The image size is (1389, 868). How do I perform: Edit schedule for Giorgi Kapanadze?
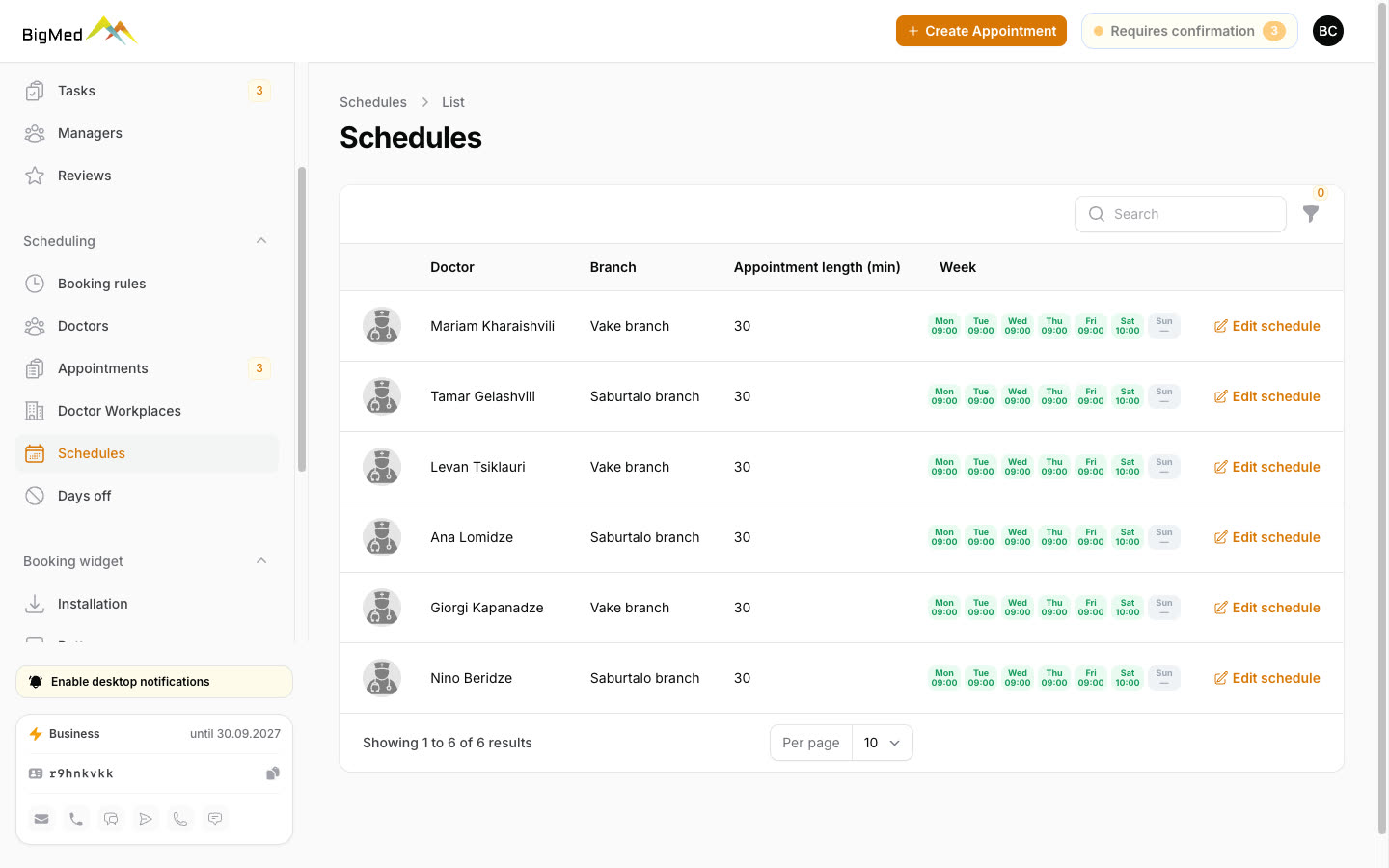pos(1266,608)
